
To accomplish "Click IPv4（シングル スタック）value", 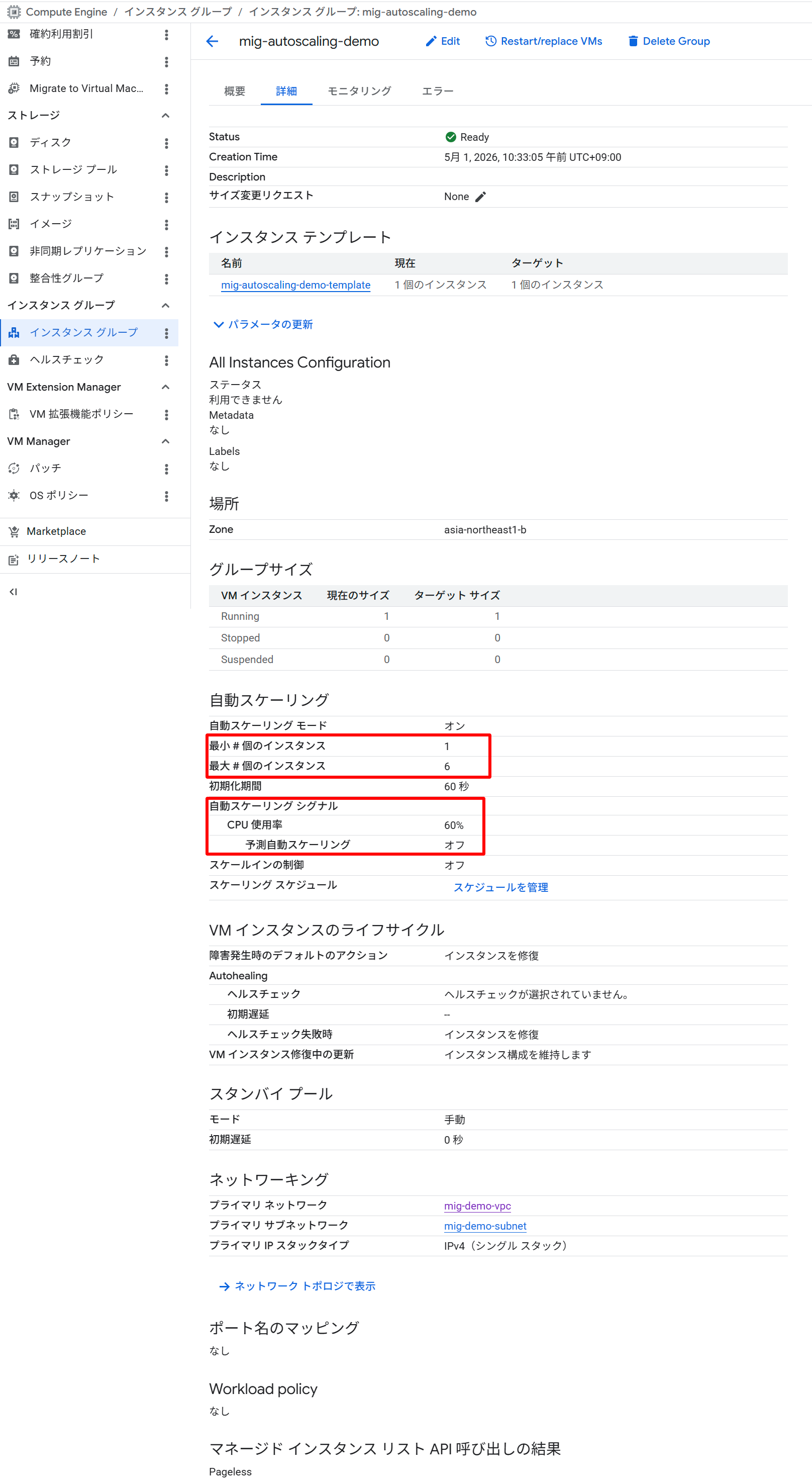I will click(x=507, y=1246).
